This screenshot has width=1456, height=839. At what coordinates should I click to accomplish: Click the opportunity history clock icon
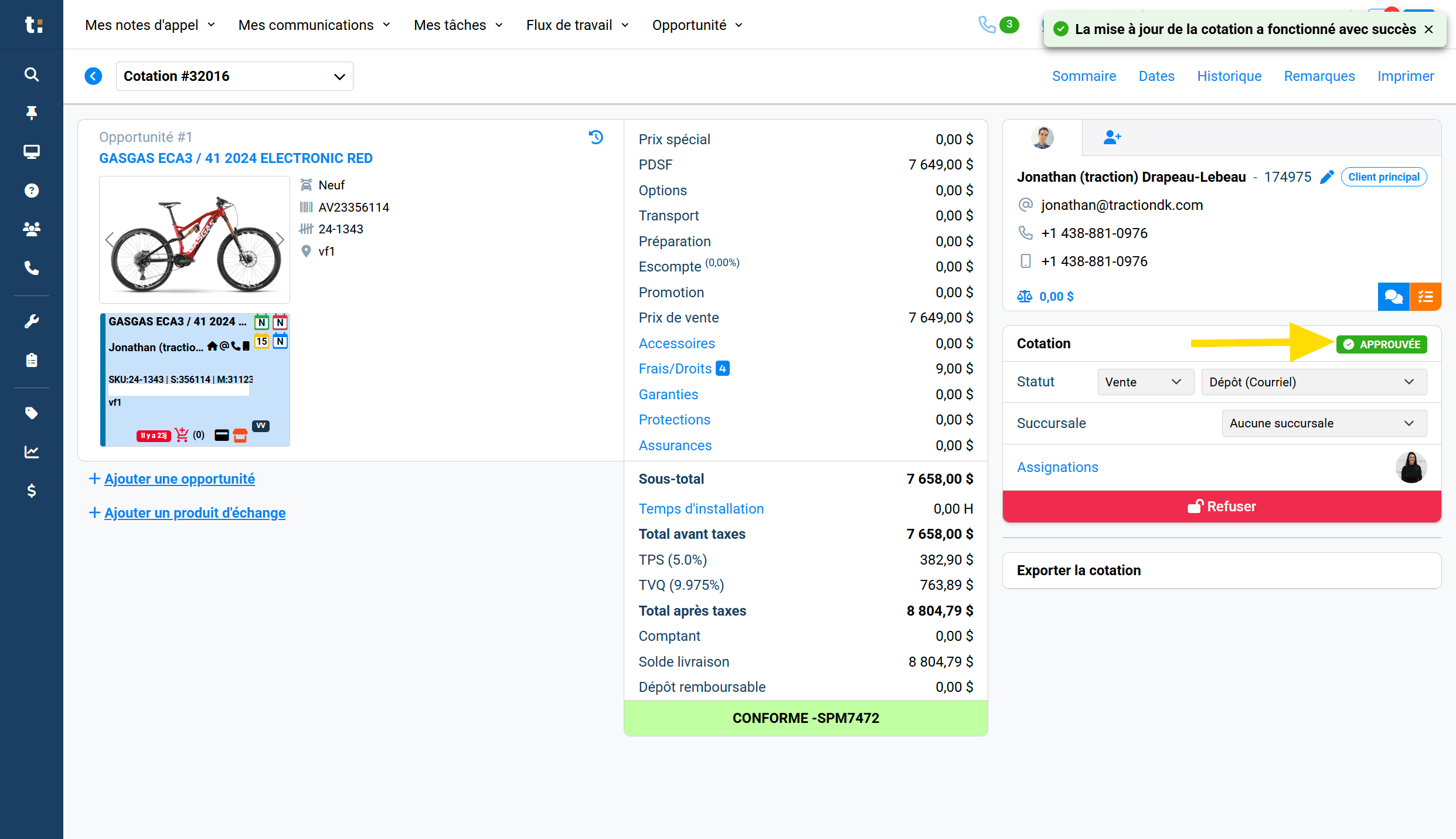coord(596,137)
